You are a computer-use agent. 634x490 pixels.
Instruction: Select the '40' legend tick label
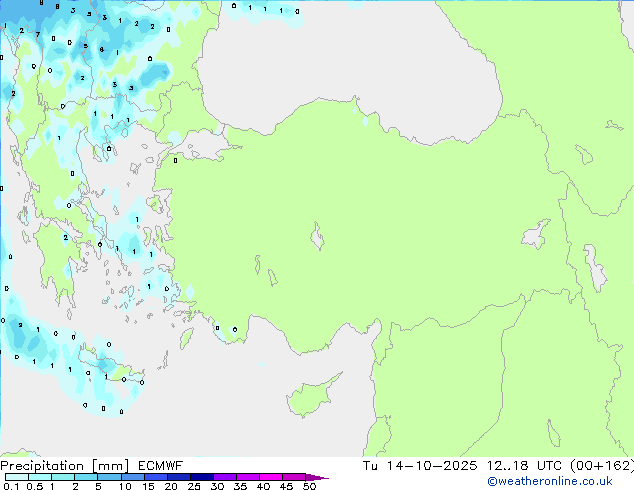263,486
